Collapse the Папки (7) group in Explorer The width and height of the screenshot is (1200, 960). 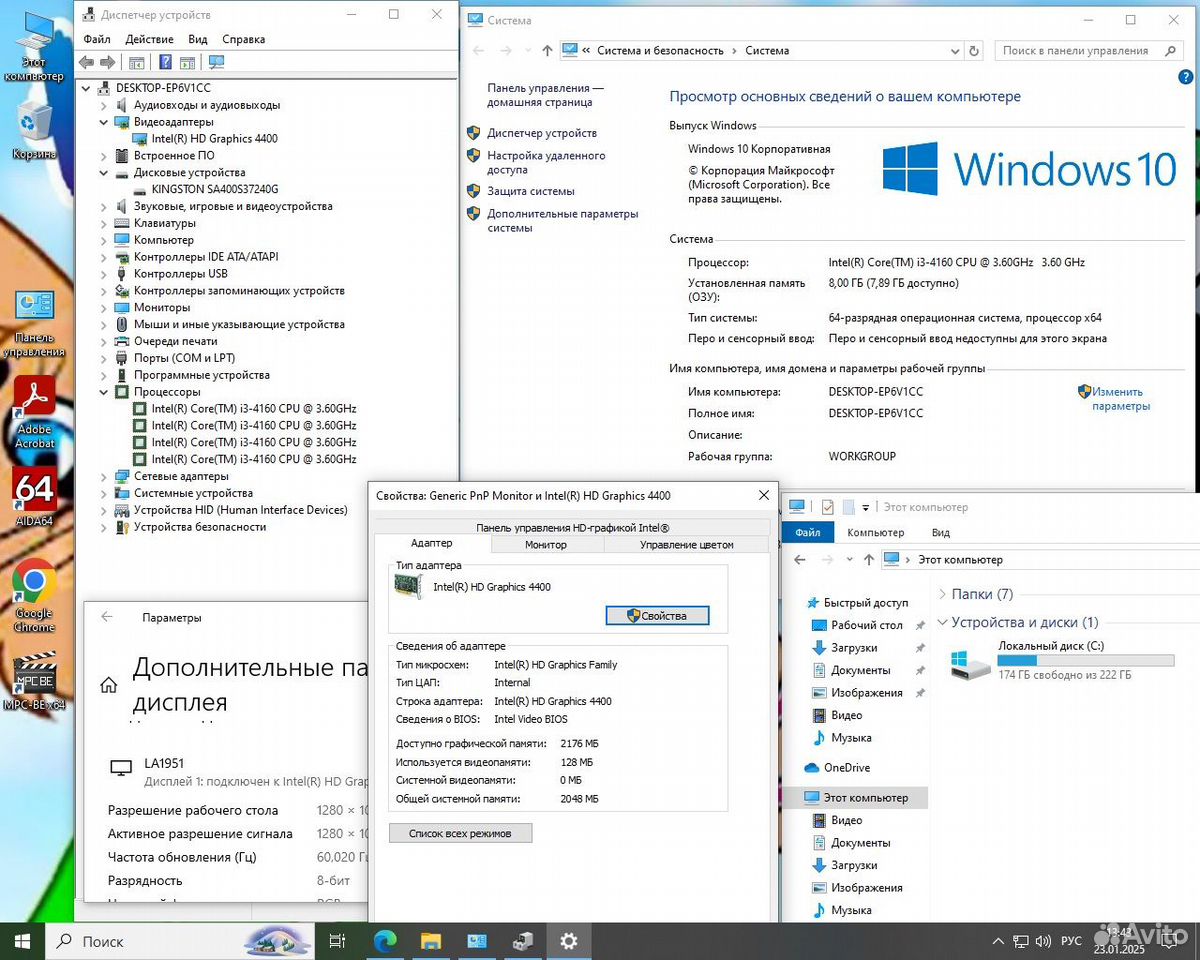click(942, 594)
